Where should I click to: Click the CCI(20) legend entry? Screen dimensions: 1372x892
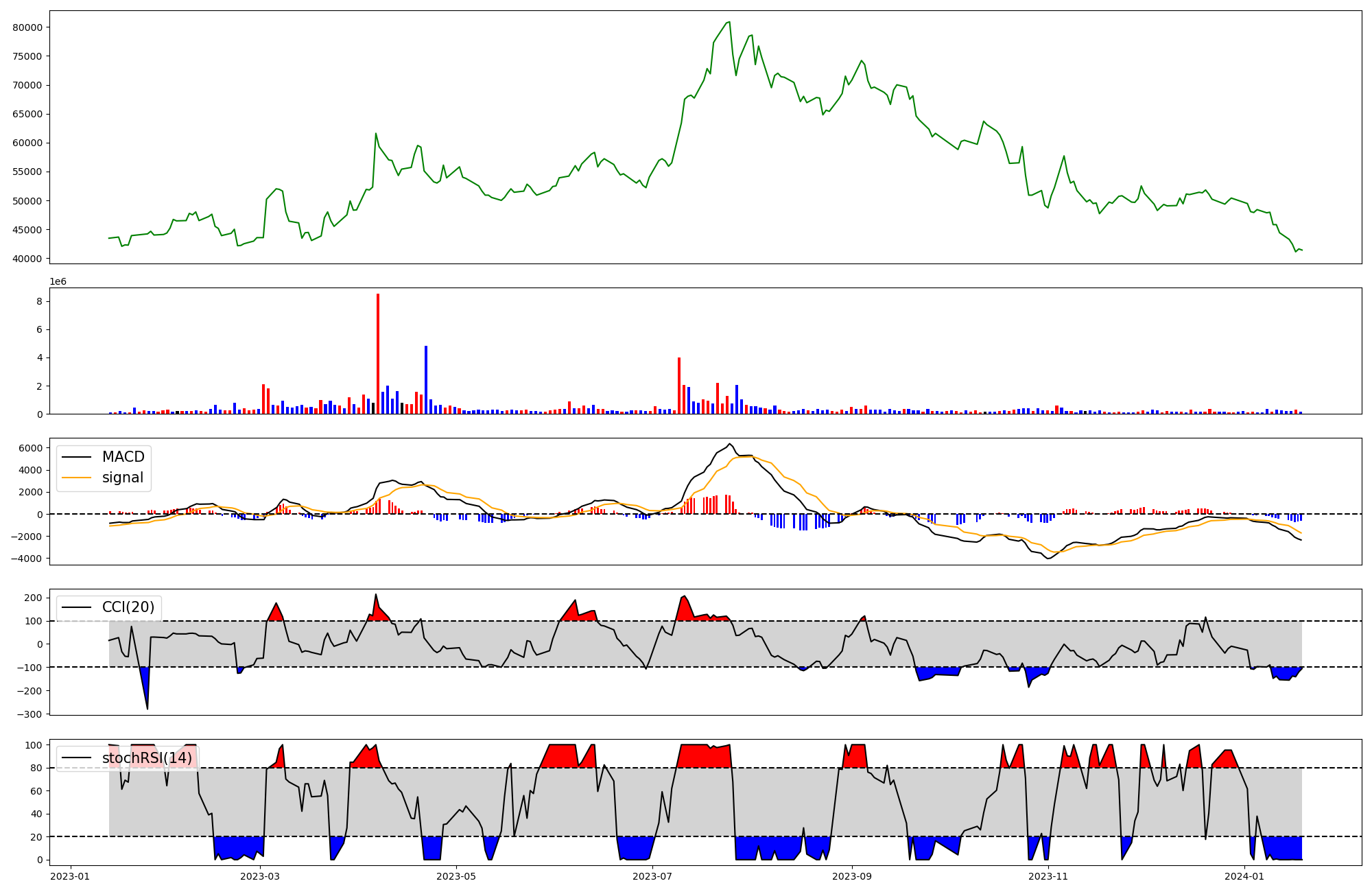click(128, 607)
